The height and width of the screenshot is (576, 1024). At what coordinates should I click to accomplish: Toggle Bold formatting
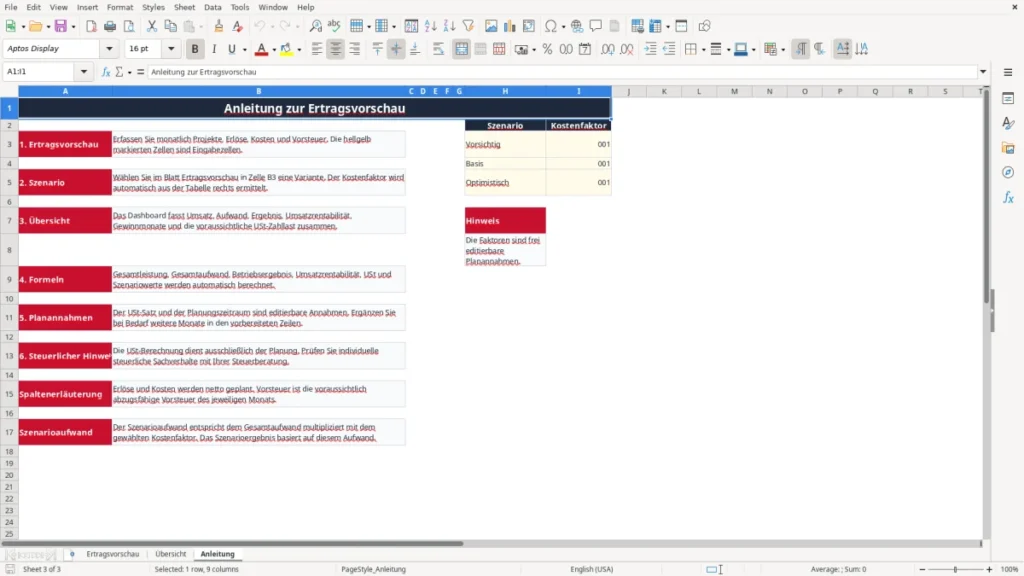point(195,49)
